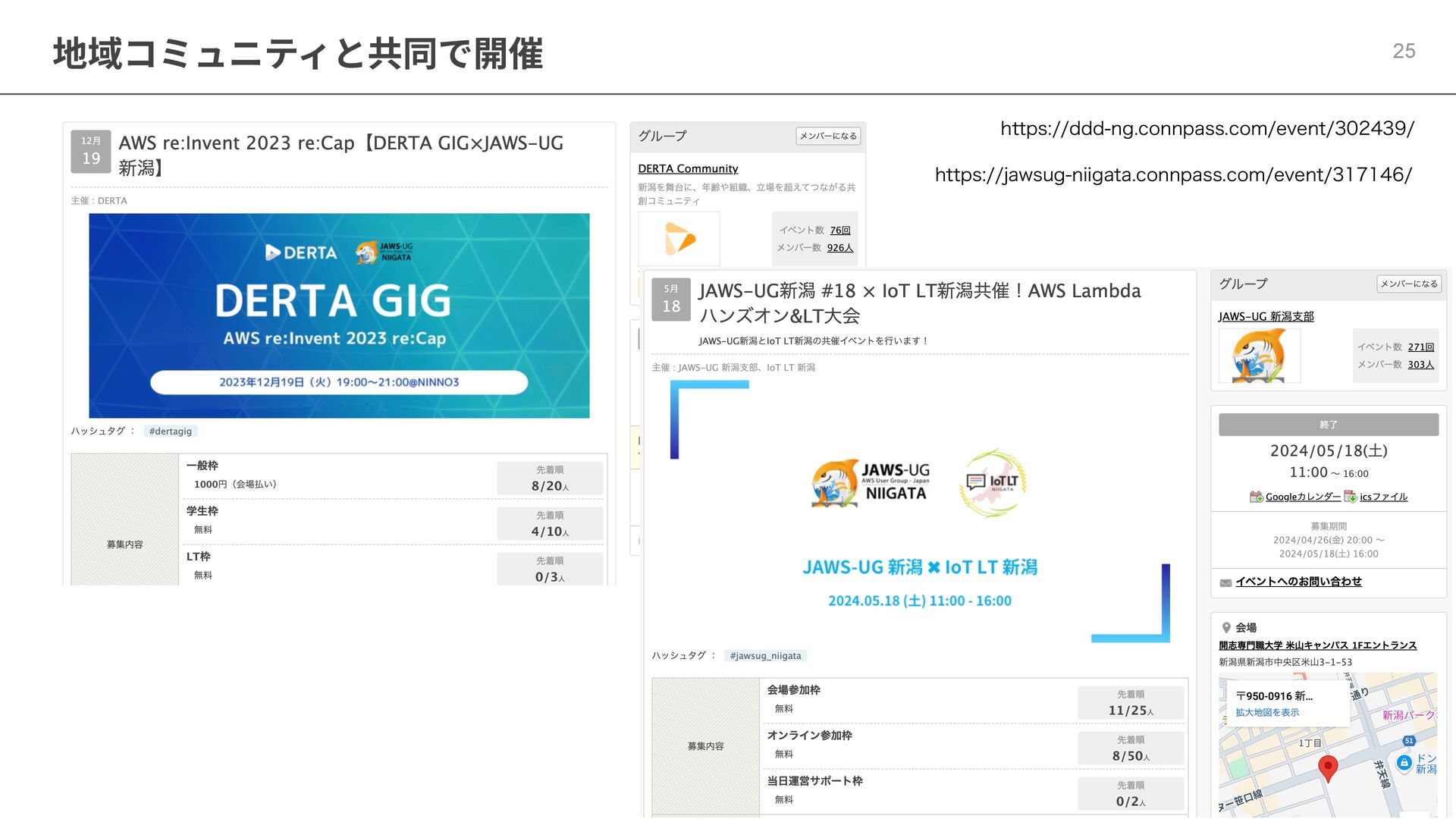1456x819 pixels.
Task: Click the venue map preview
Action: coord(1328,745)
